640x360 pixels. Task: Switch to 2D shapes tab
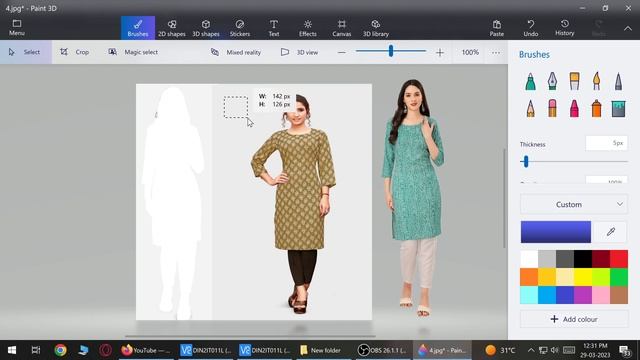[172, 28]
